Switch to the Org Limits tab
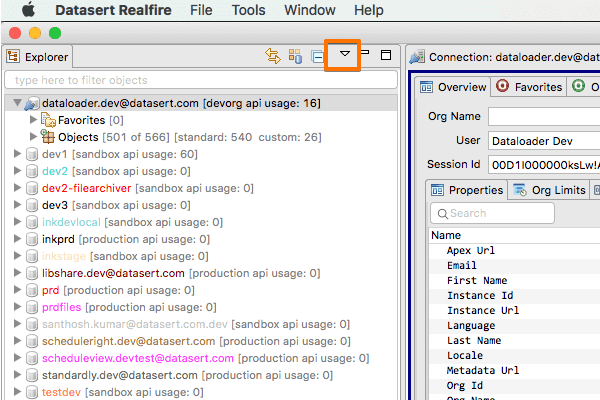Screen dimensions: 600x400 (548, 190)
